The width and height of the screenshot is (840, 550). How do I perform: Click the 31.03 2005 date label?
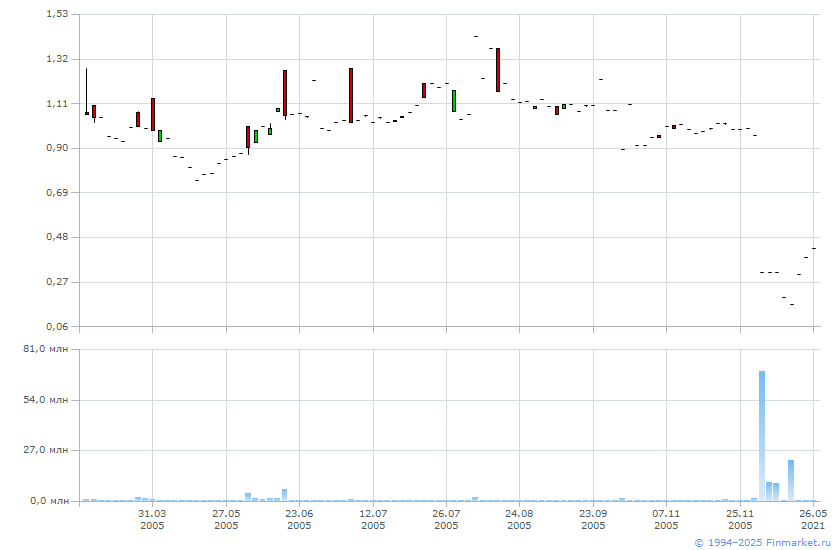(152, 519)
